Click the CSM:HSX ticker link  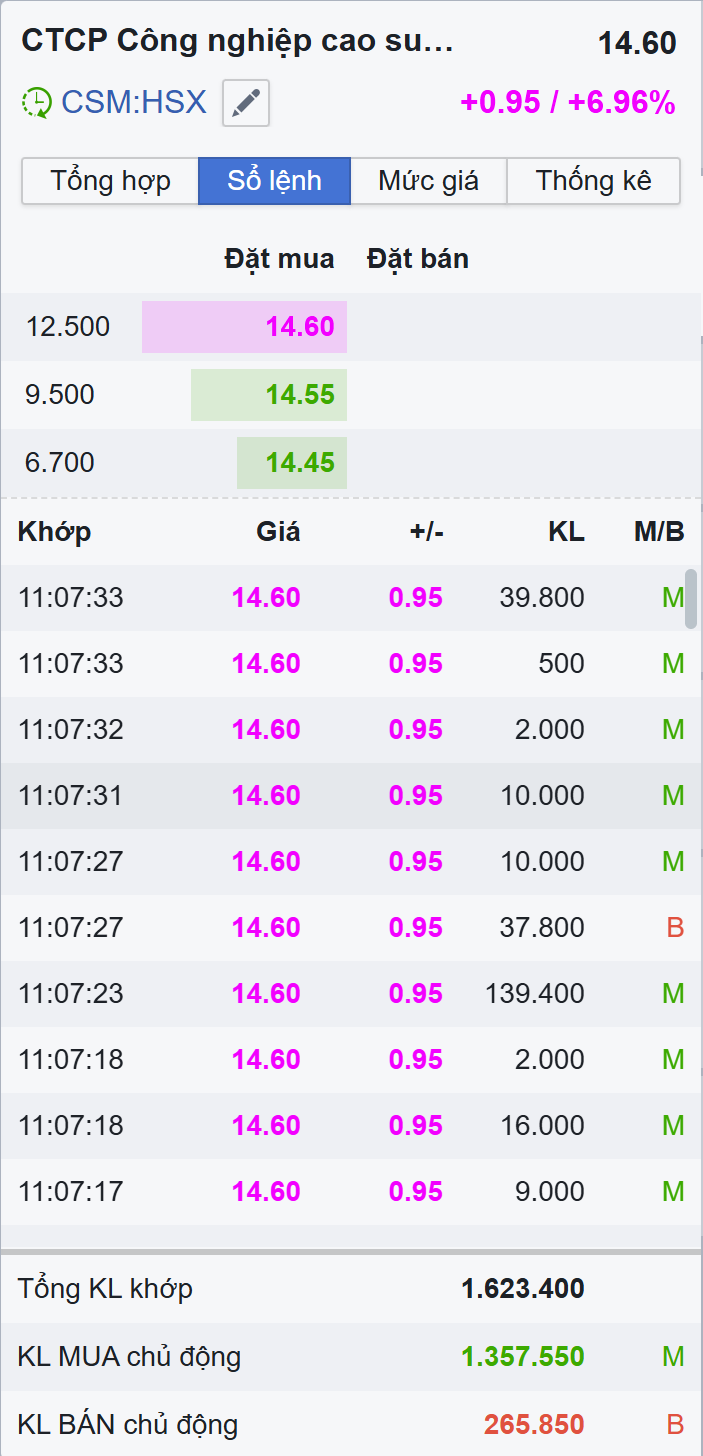(134, 102)
